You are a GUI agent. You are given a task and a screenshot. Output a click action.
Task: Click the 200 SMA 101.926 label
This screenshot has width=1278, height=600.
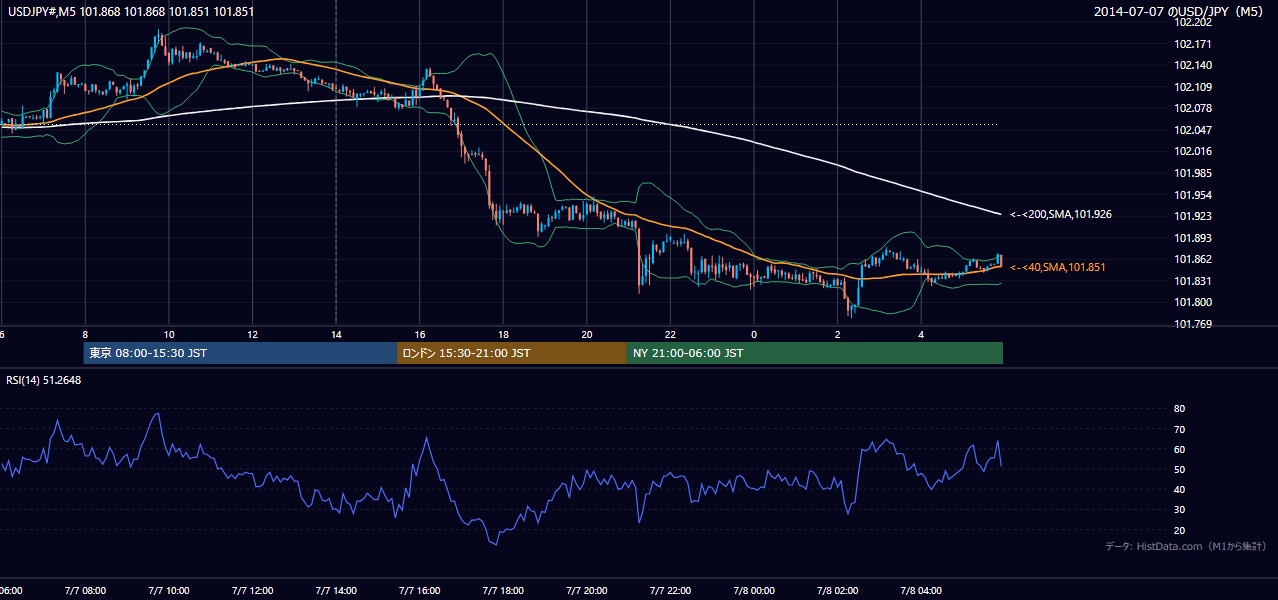1061,214
